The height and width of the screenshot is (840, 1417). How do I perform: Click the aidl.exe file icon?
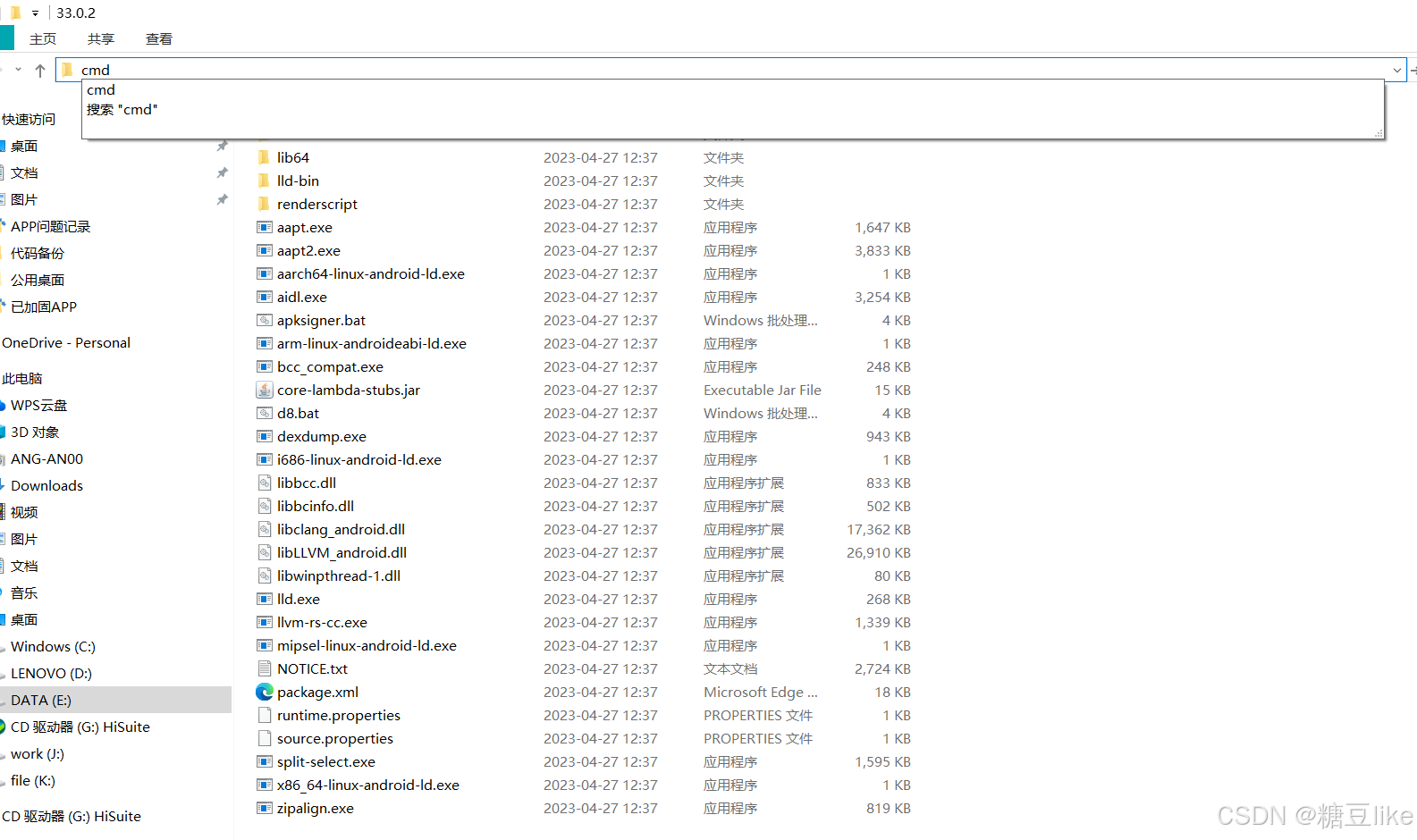tap(265, 298)
